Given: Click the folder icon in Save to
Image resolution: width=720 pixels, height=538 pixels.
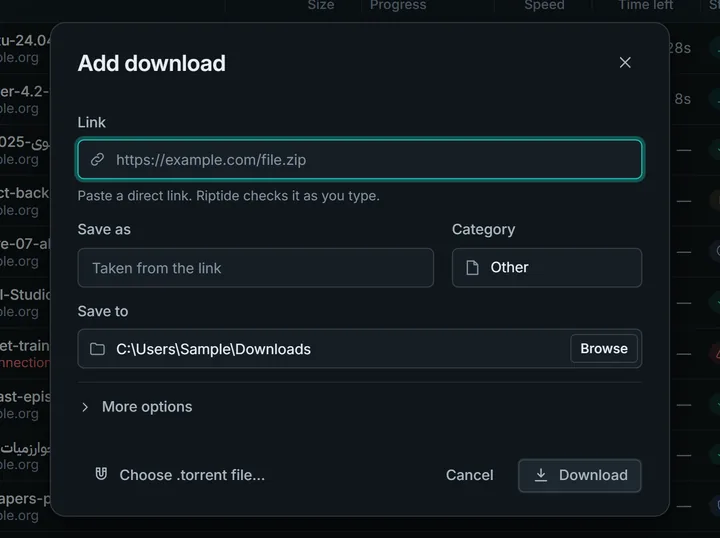Looking at the screenshot, I should [97, 349].
